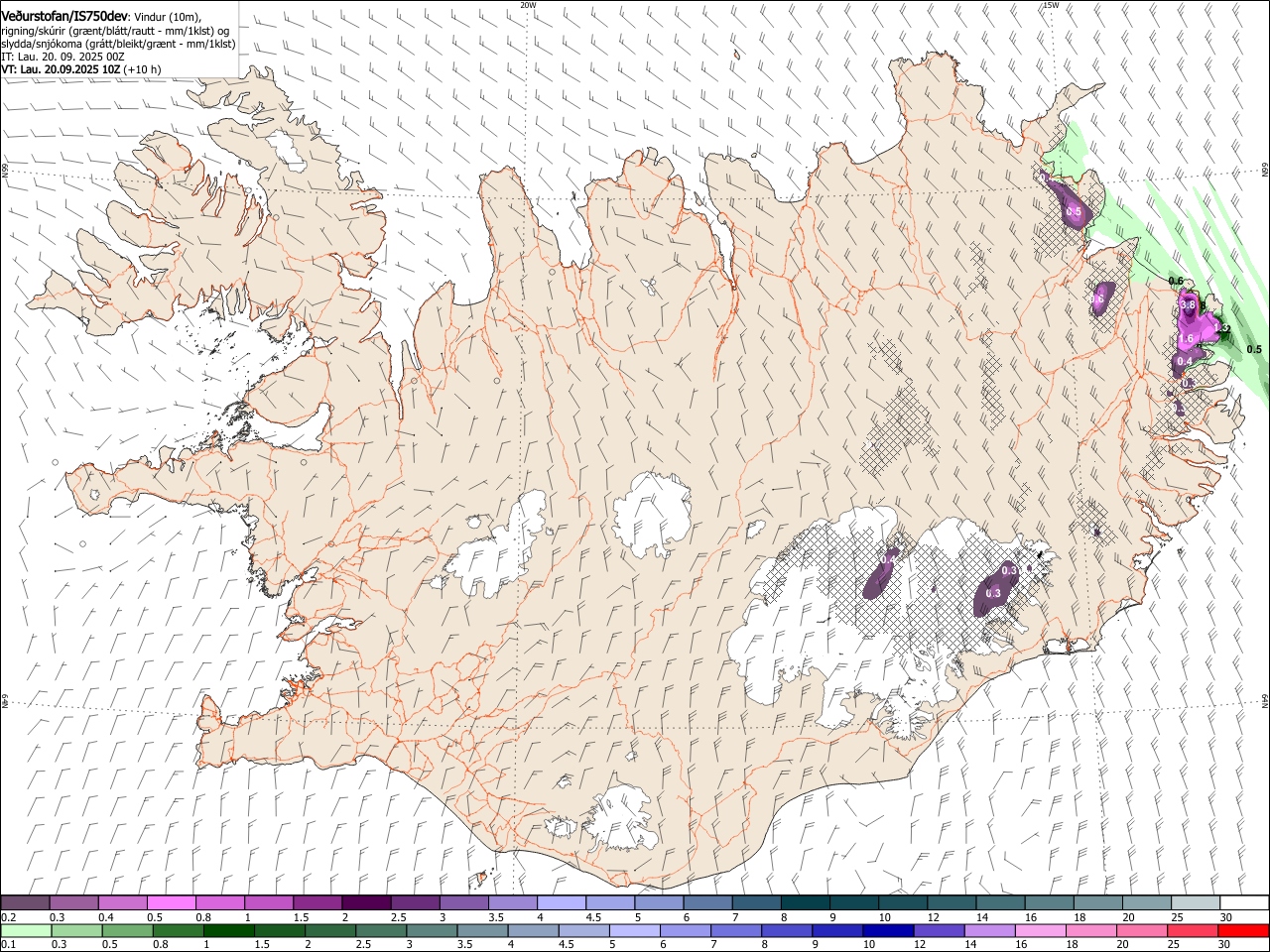This screenshot has width=1270, height=952.
Task: Click the 20W longitude label
Action: click(528, 5)
